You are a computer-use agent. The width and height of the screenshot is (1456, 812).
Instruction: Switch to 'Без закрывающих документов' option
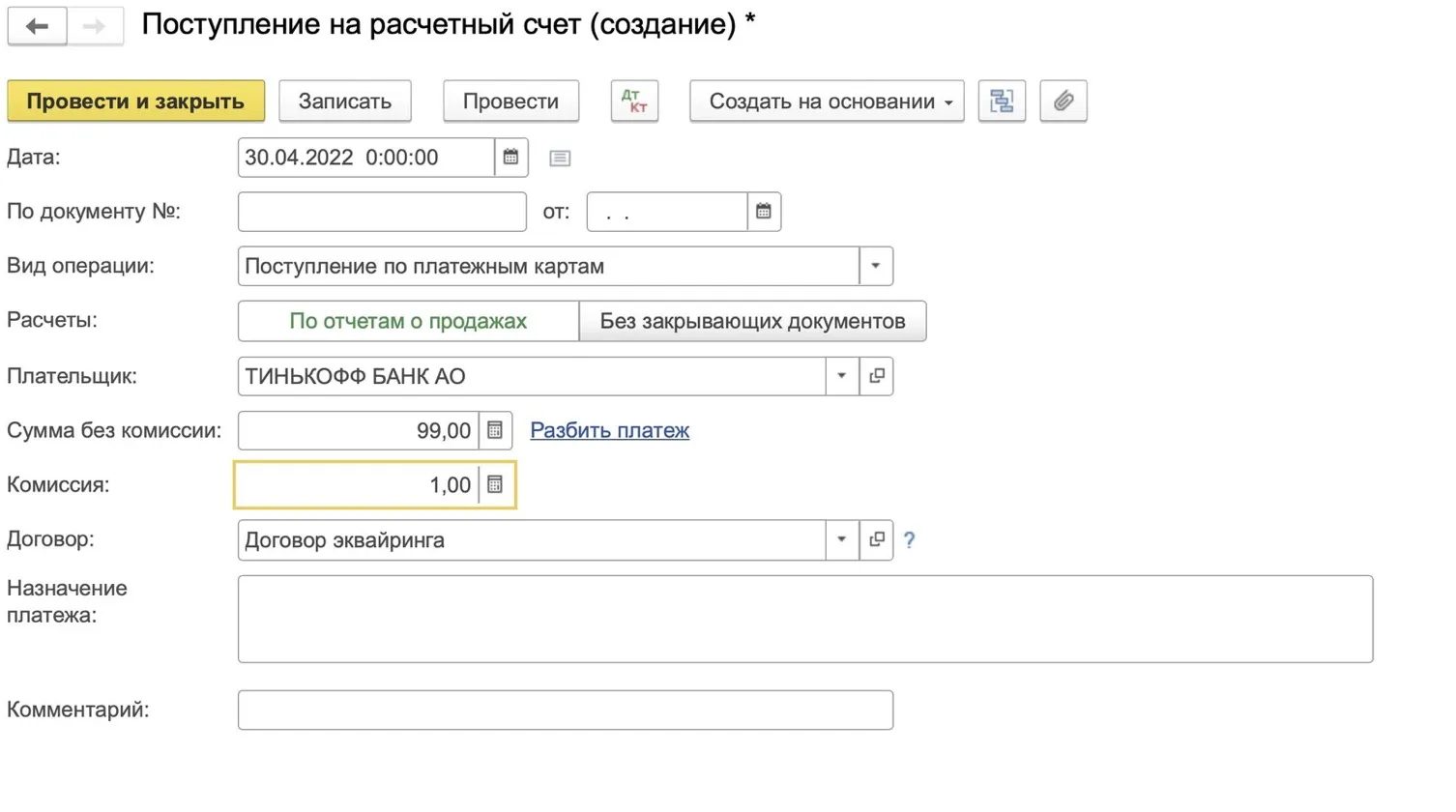point(752,322)
